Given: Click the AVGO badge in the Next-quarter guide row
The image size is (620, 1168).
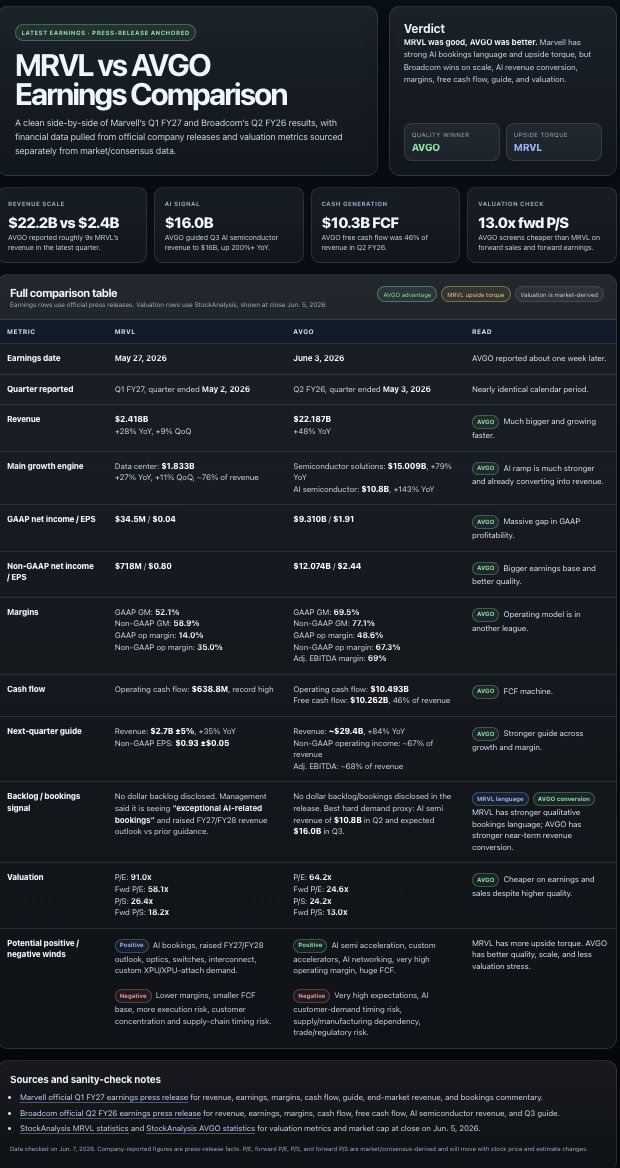Looking at the screenshot, I should coord(485,734).
